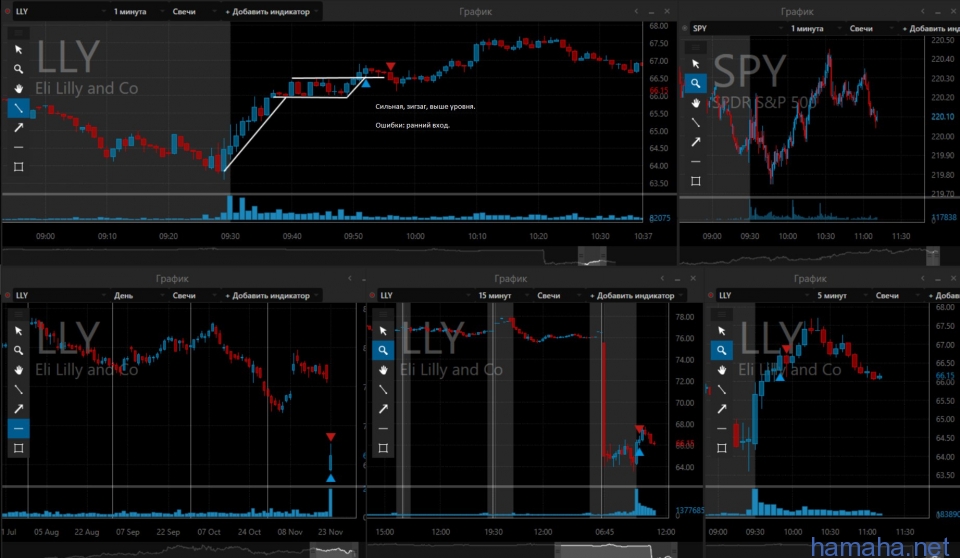Toggle red link dot in LLY daily panel
Viewport: 960px width, 558px height.
click(x=7, y=295)
